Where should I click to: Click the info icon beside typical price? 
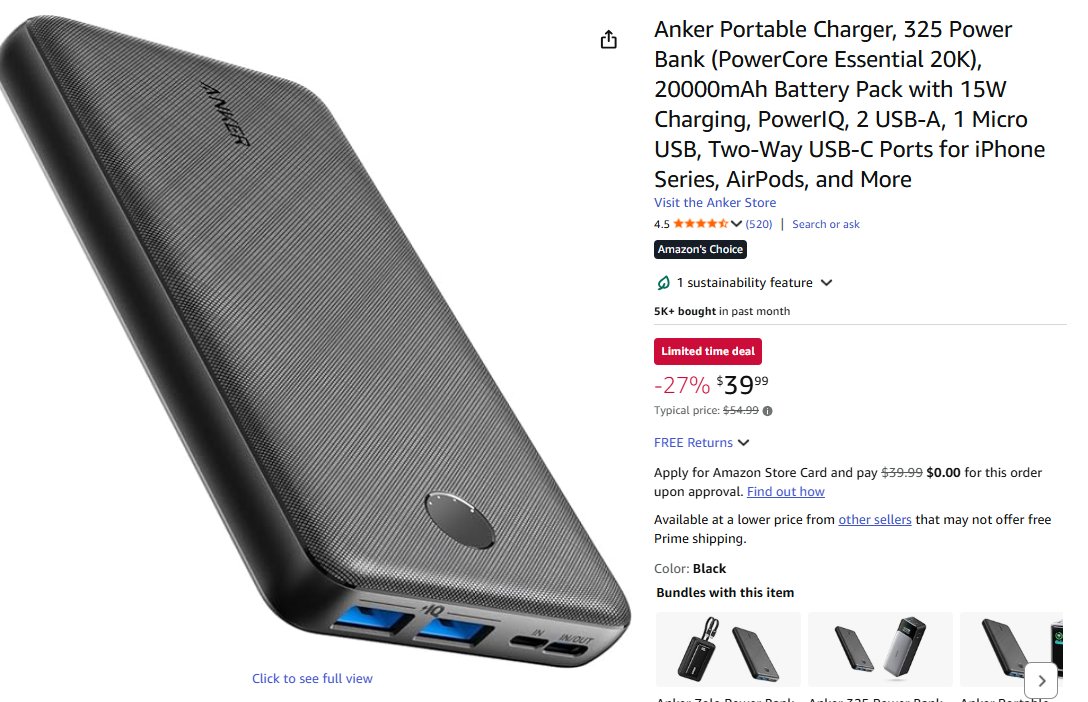(x=767, y=411)
